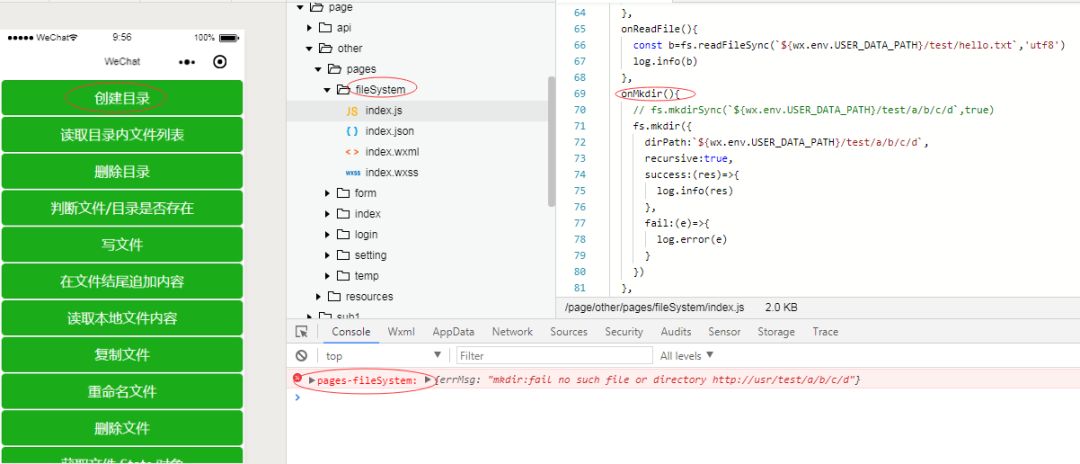Click the console prompt arrow line
1080x464 pixels.
tap(298, 397)
